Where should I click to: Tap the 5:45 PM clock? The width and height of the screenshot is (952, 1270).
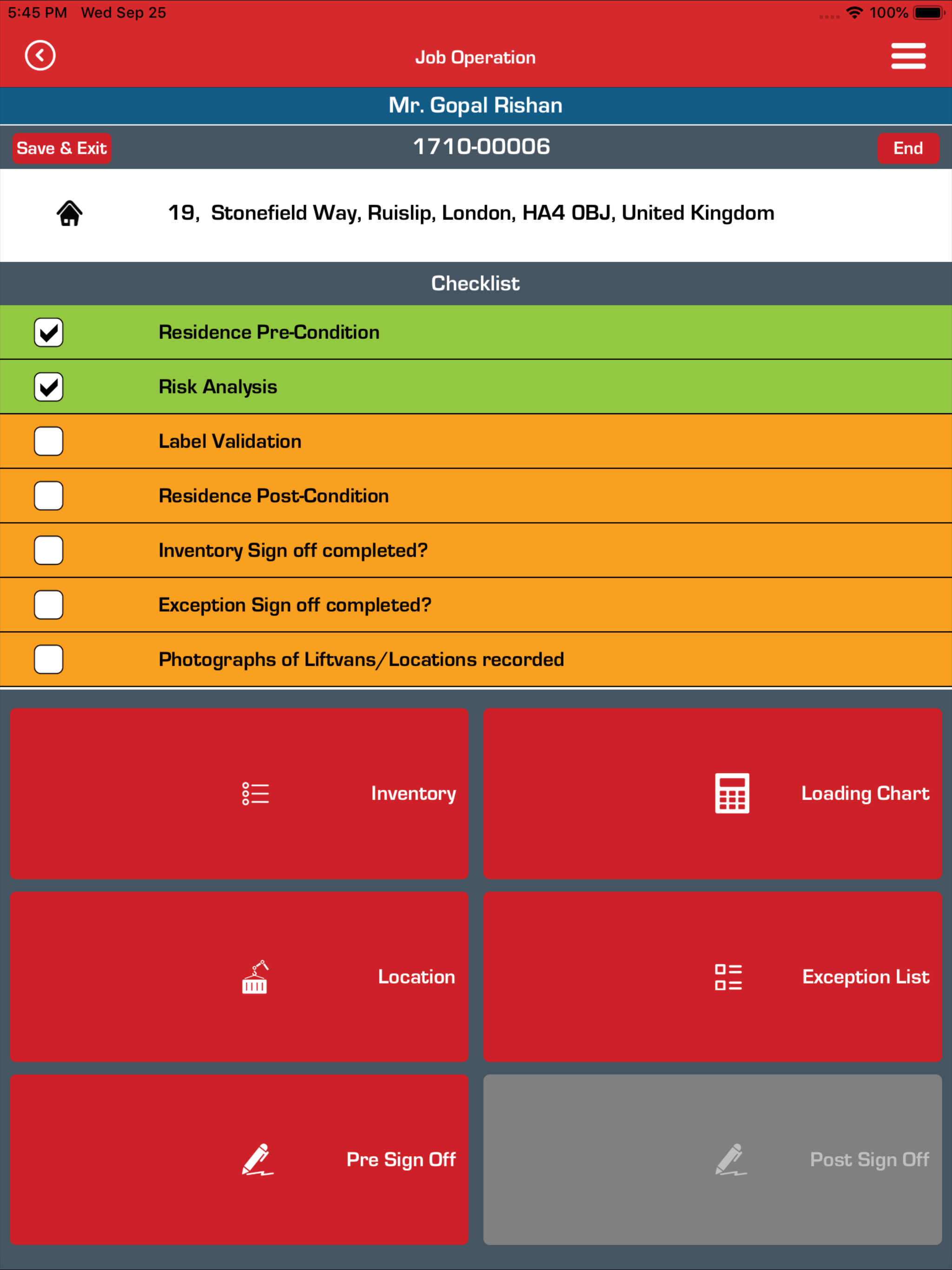[37, 13]
